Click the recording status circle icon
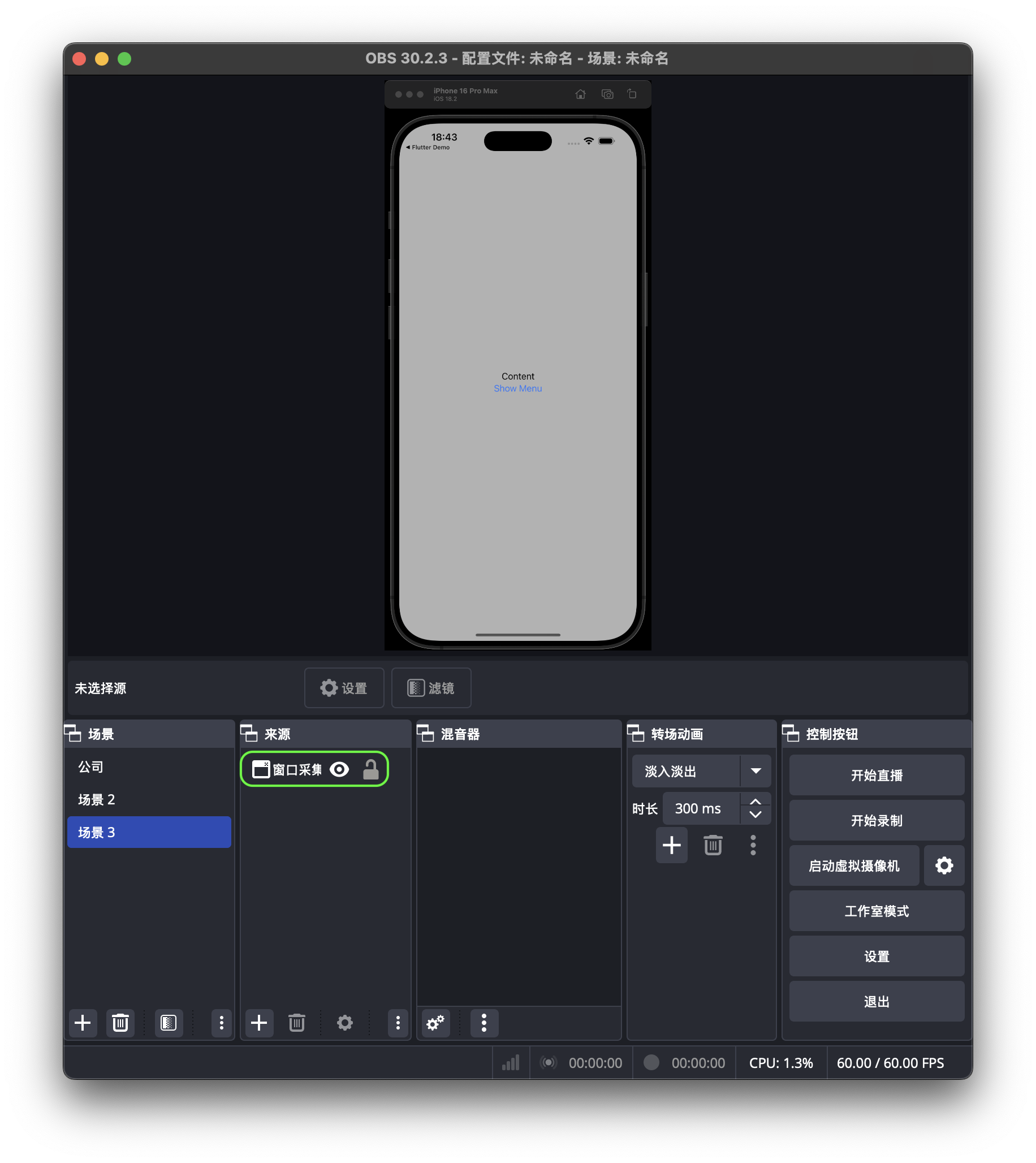 [x=651, y=1062]
